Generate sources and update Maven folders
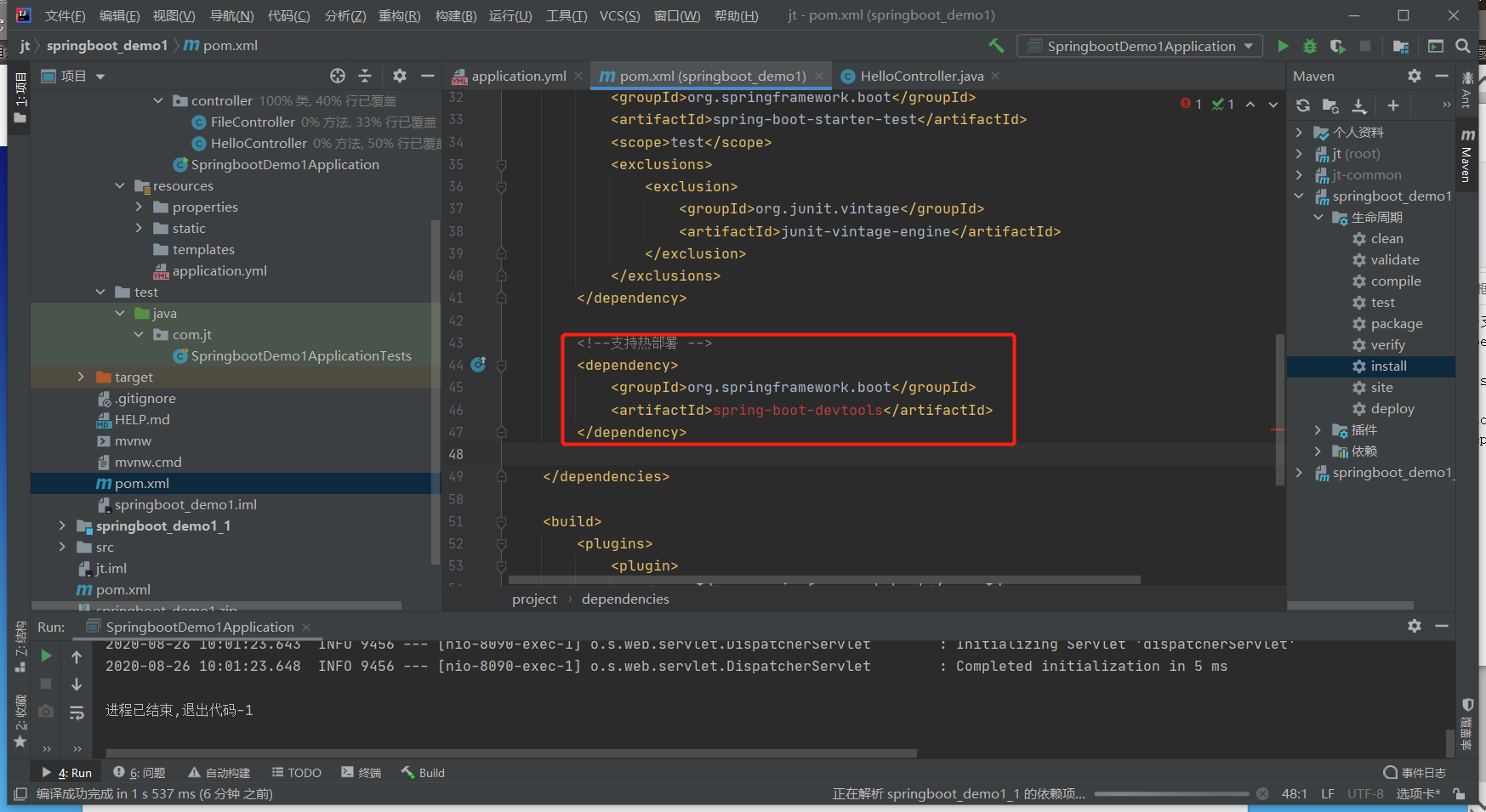This screenshot has width=1486, height=812. (x=1330, y=105)
